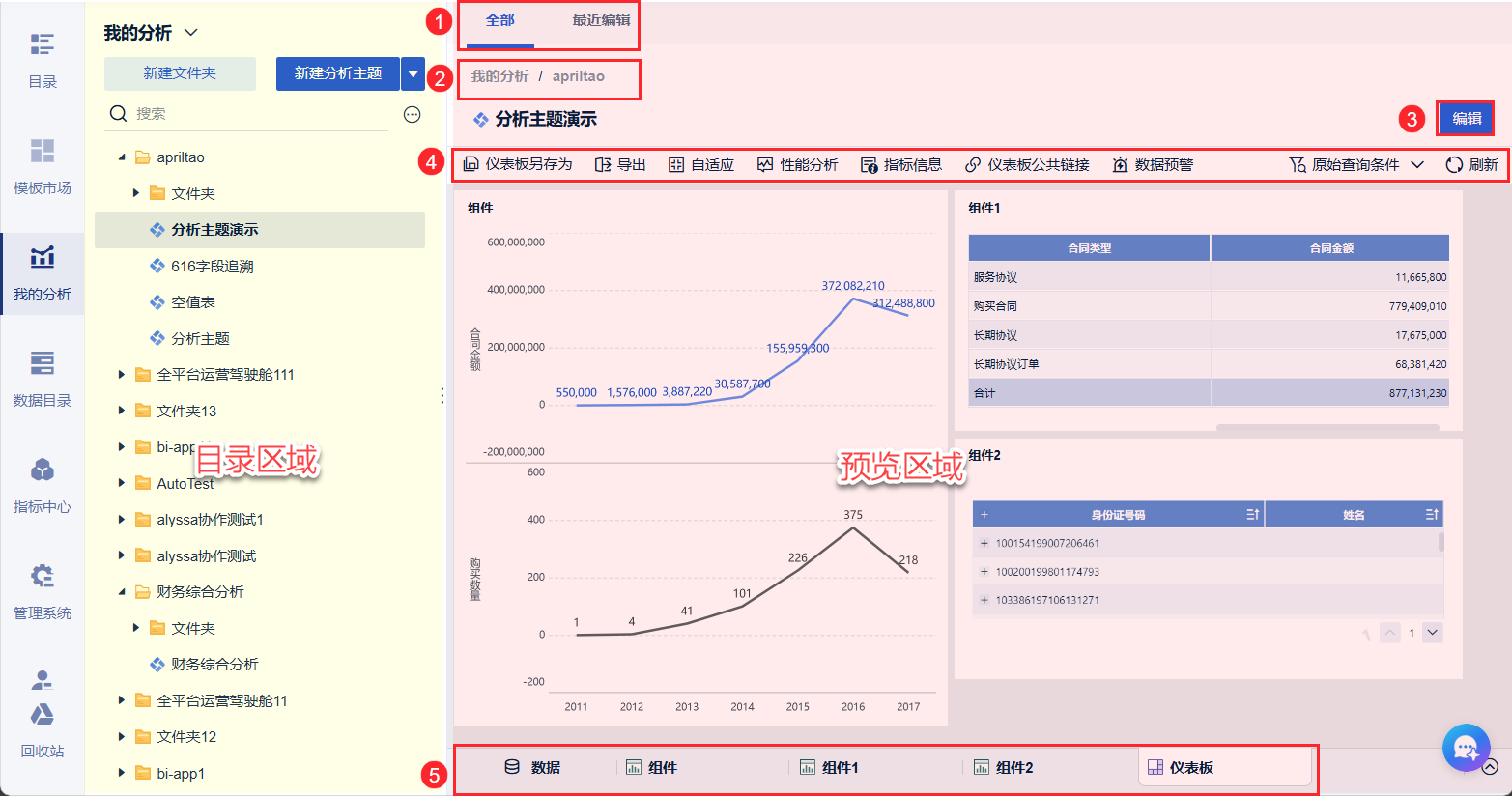This screenshot has width=1512, height=797.
Task: Click the 刷新 refresh button
Action: pos(1472,164)
